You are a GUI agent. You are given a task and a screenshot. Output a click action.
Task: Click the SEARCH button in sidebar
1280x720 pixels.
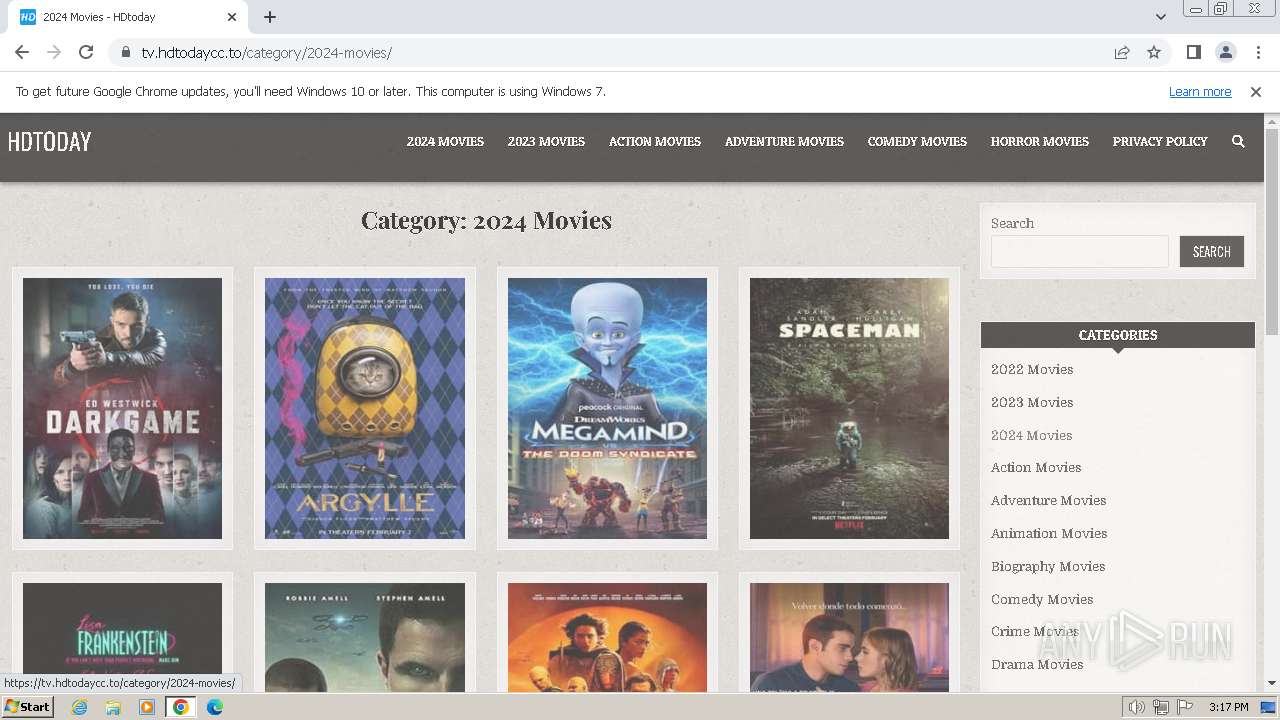pyautogui.click(x=1211, y=251)
